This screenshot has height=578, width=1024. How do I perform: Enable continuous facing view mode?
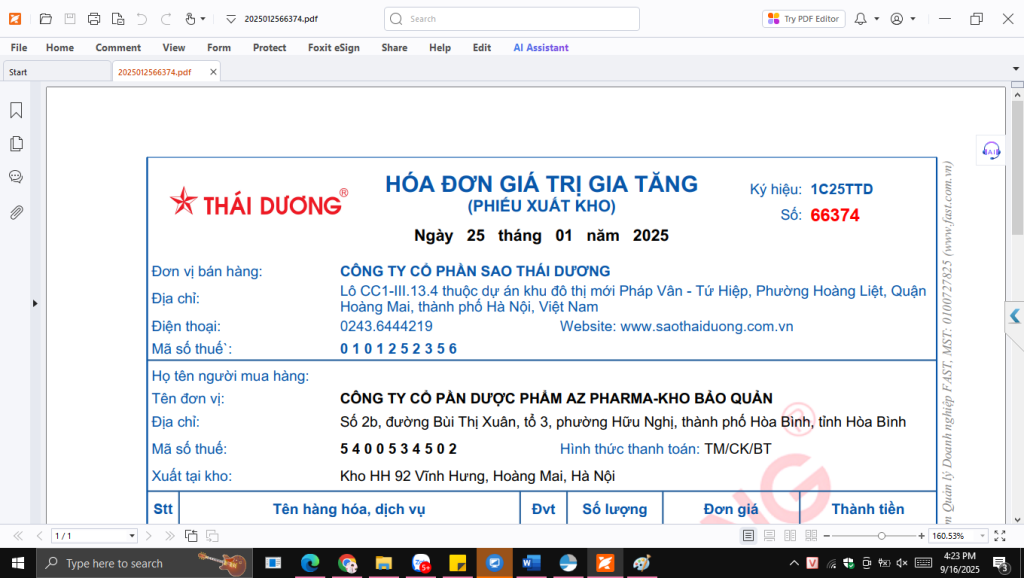811,536
